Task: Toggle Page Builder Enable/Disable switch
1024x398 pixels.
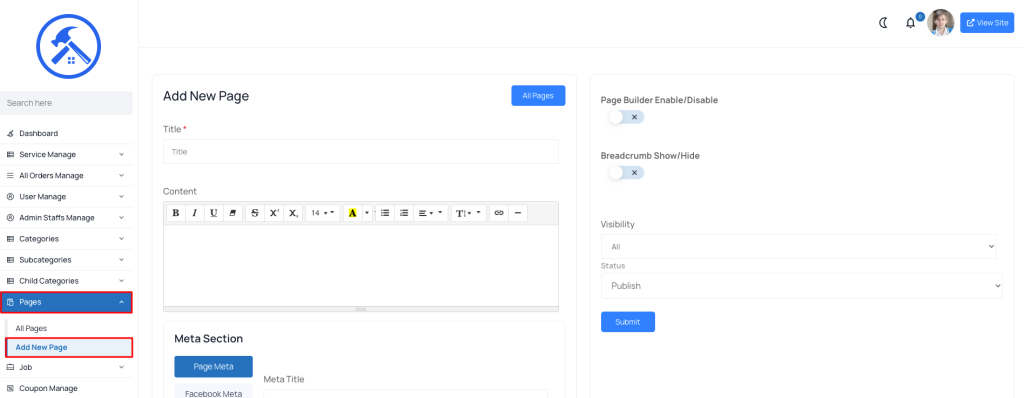Action: tap(626, 117)
